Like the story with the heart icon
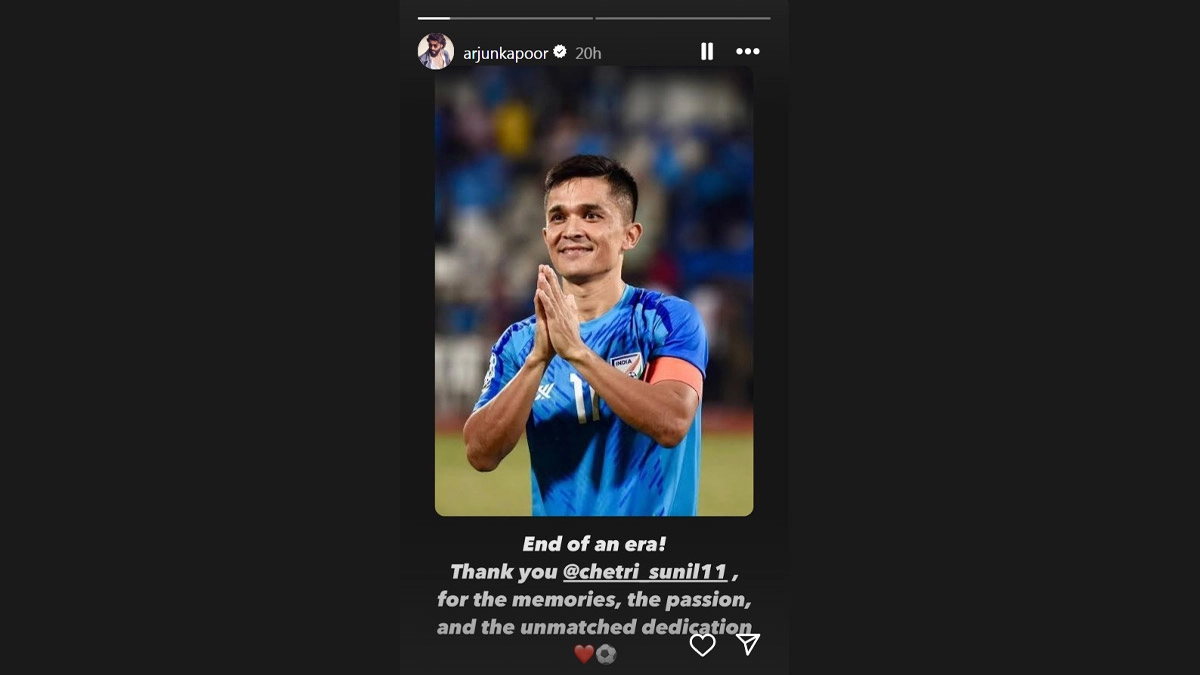 (x=703, y=645)
